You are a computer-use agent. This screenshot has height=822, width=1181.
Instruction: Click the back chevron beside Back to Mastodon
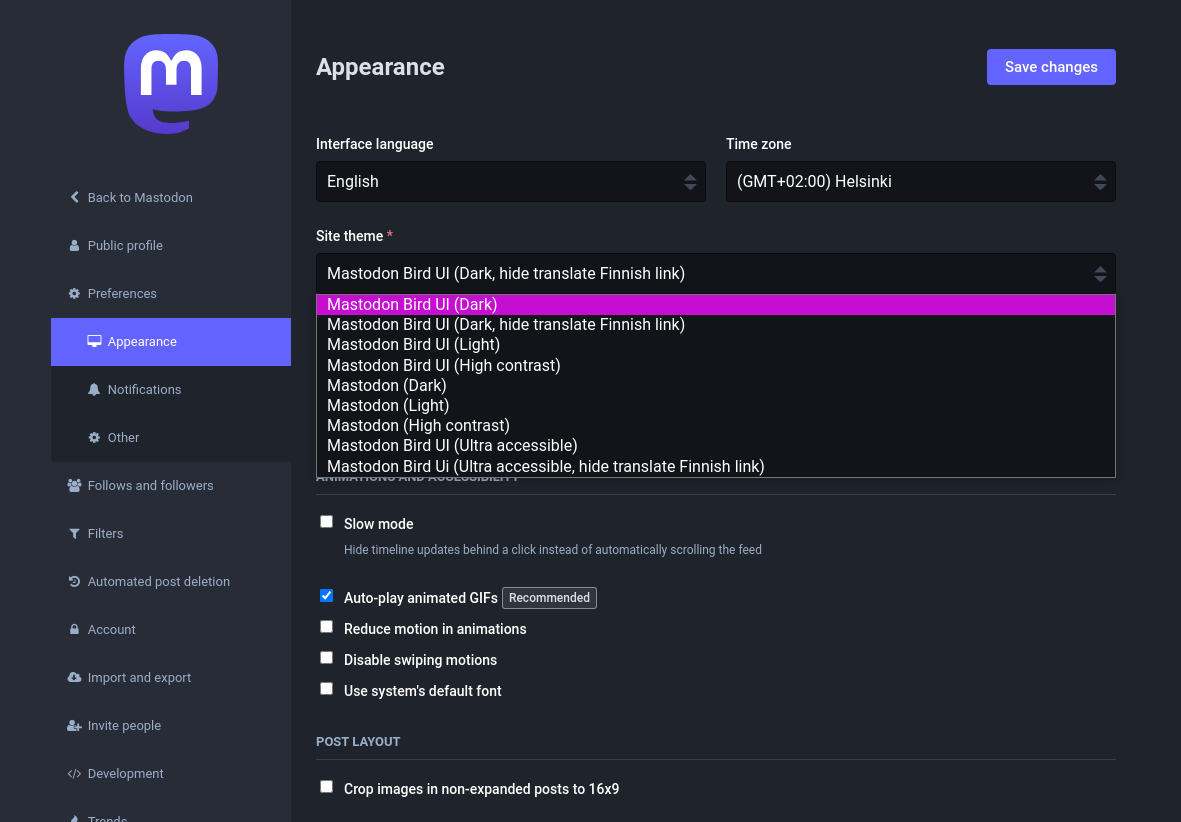pos(74,197)
